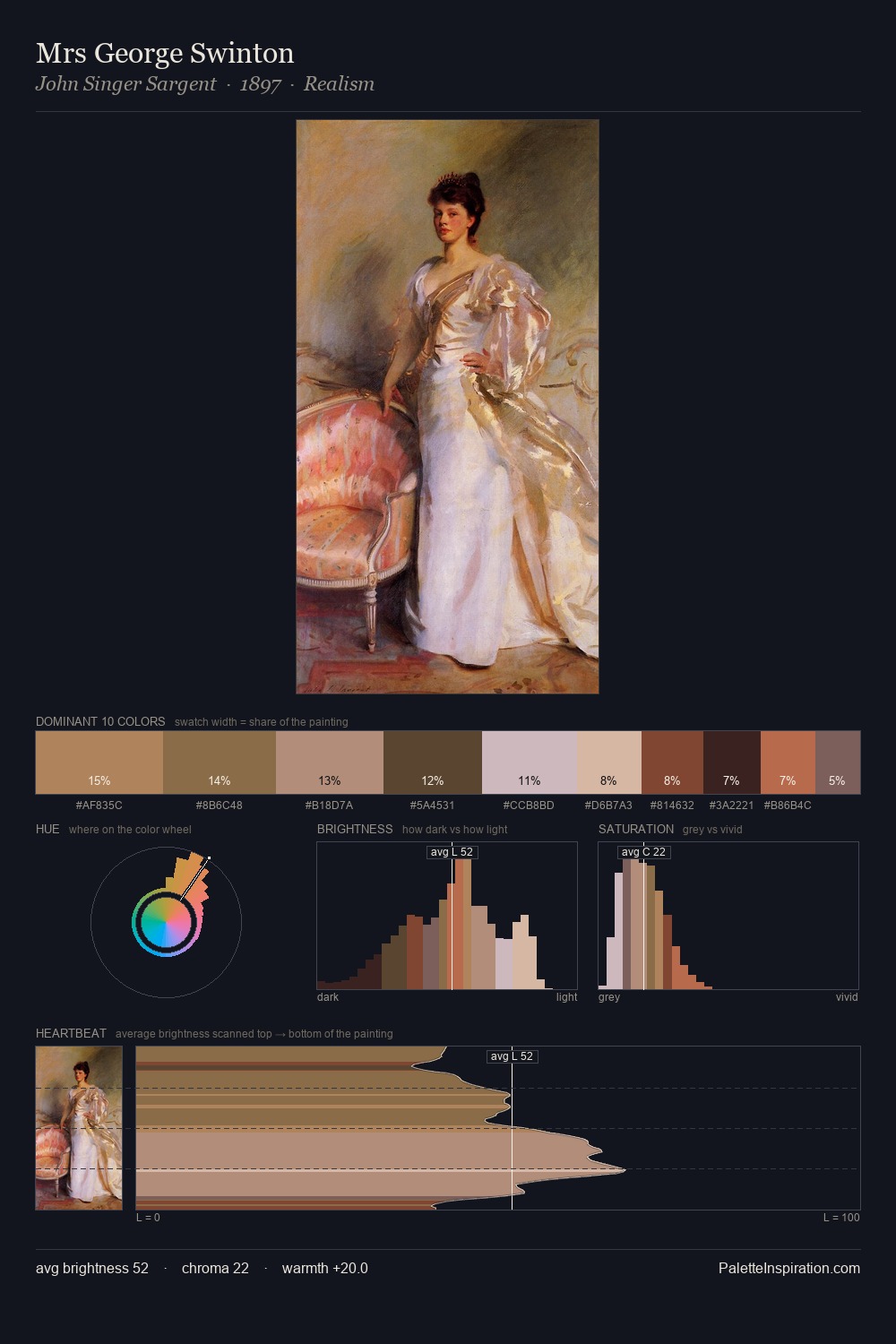The image size is (896, 1344).
Task: Click the 'BRIGHTNESS' section heading
Action: [355, 829]
